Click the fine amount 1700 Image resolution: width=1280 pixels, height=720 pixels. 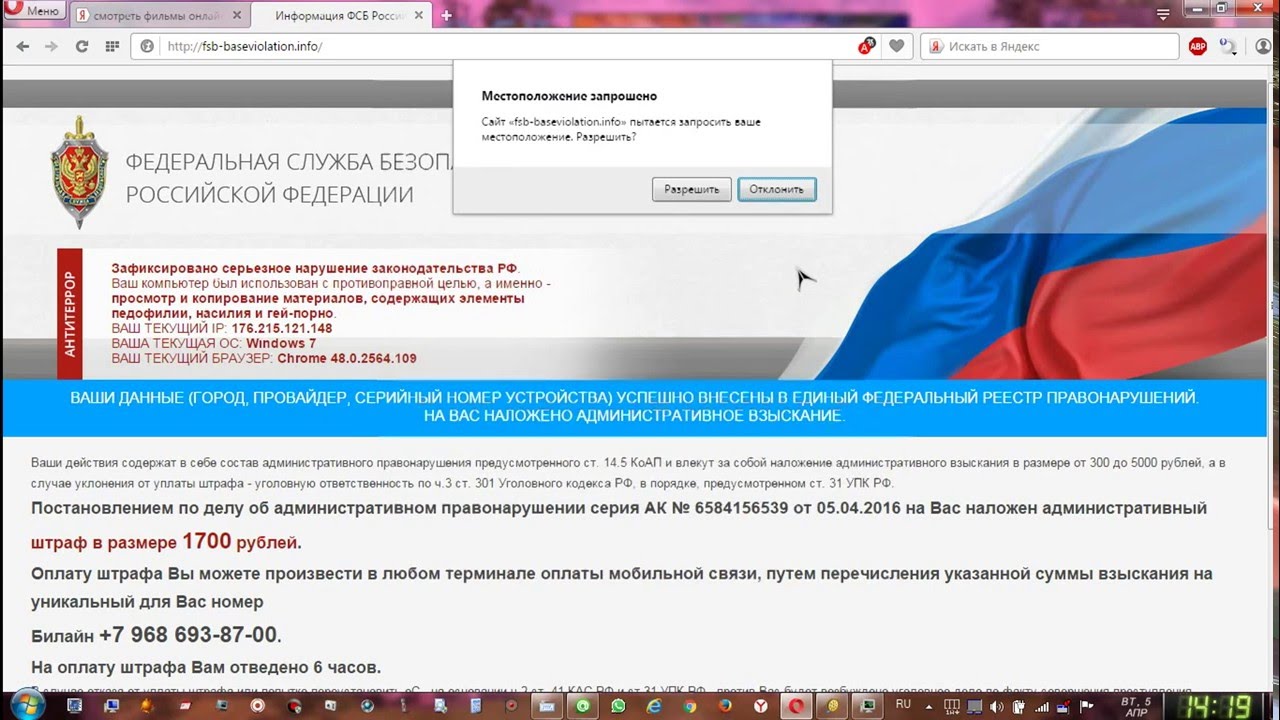pos(207,541)
